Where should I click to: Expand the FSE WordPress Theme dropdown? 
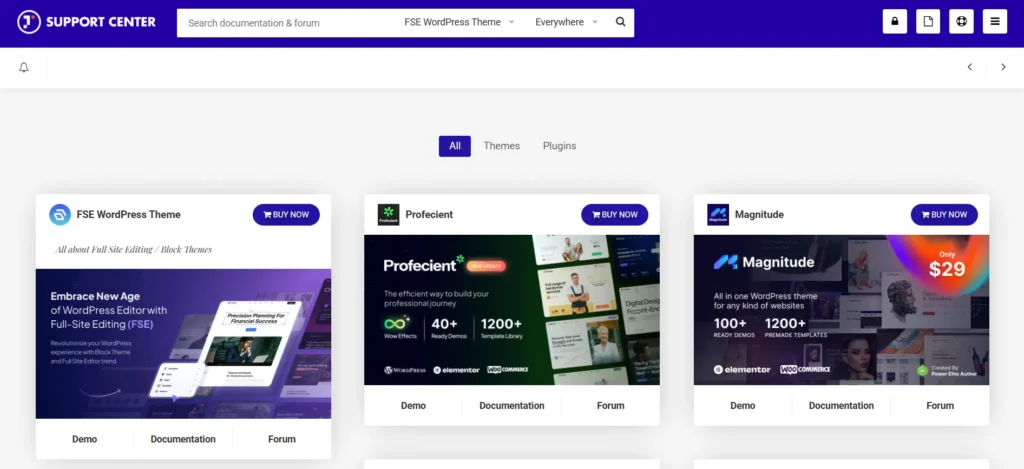point(459,22)
